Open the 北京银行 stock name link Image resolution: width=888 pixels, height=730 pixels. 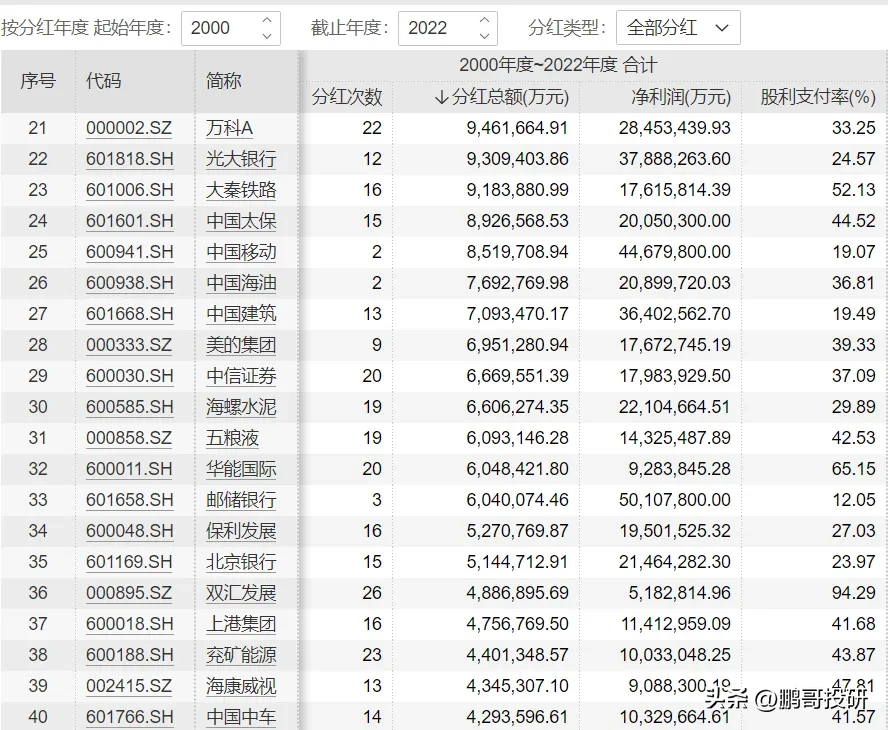coord(241,562)
